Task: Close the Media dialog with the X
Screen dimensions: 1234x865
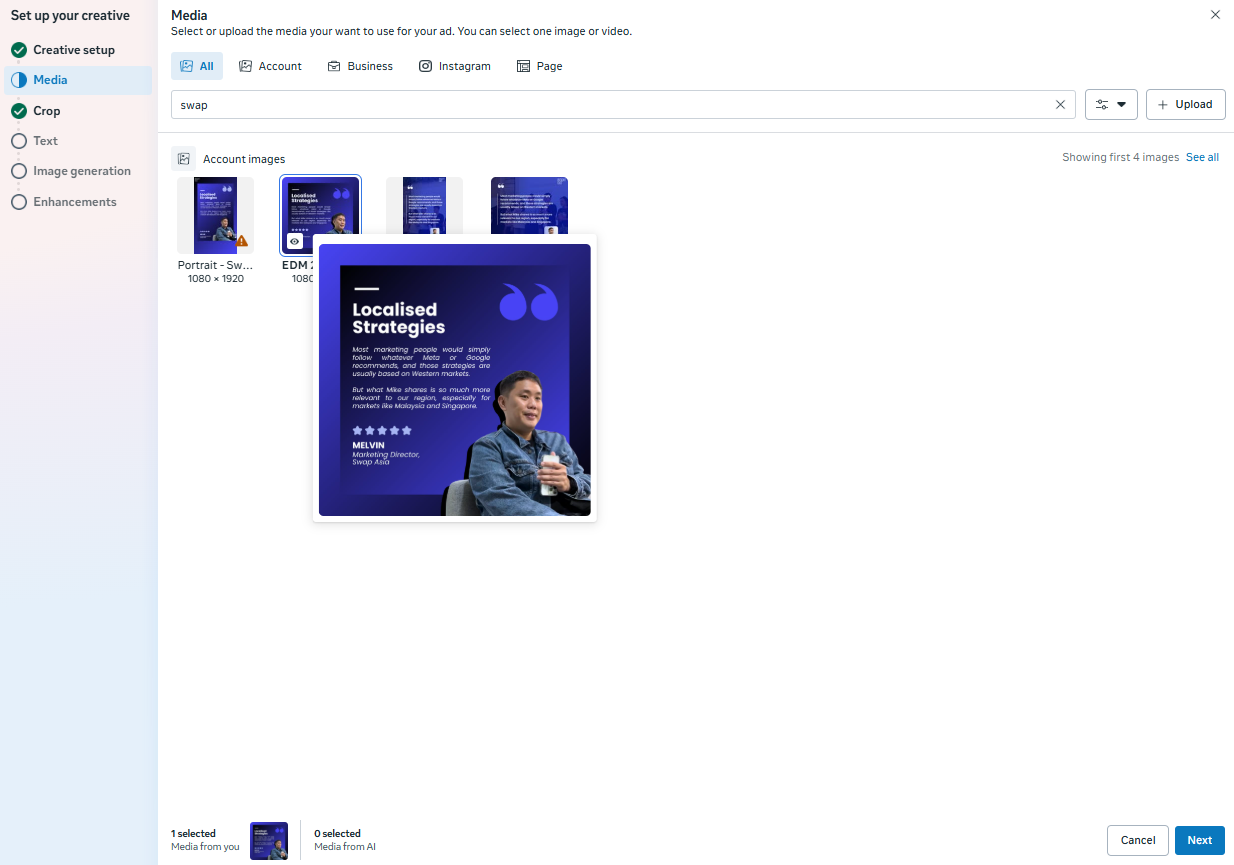Action: pyautogui.click(x=1215, y=15)
